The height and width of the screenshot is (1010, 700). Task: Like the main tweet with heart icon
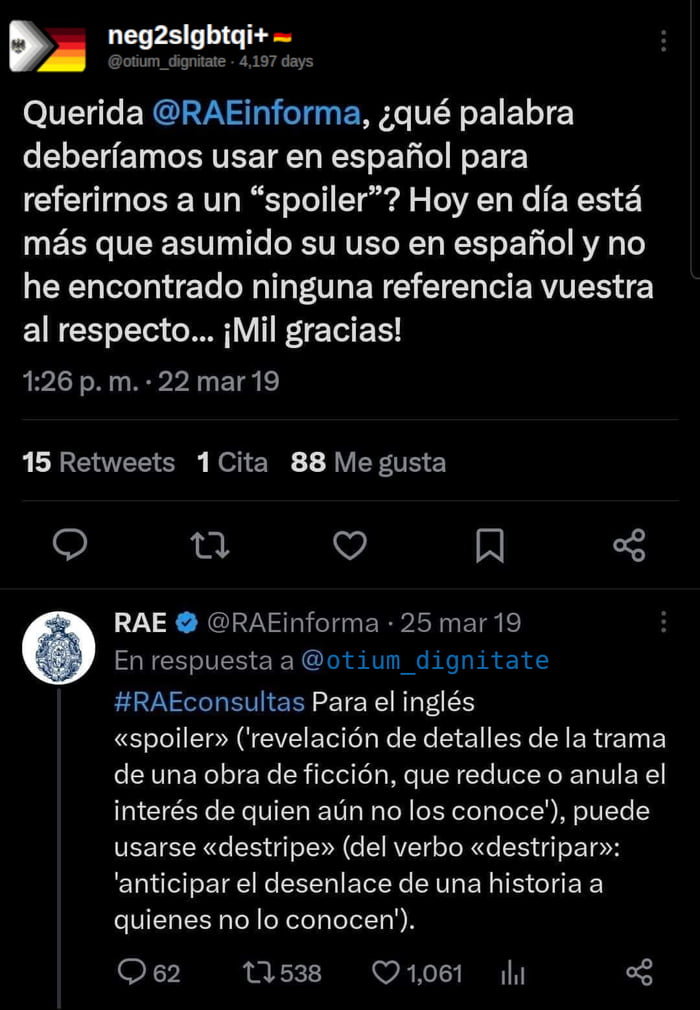point(350,545)
